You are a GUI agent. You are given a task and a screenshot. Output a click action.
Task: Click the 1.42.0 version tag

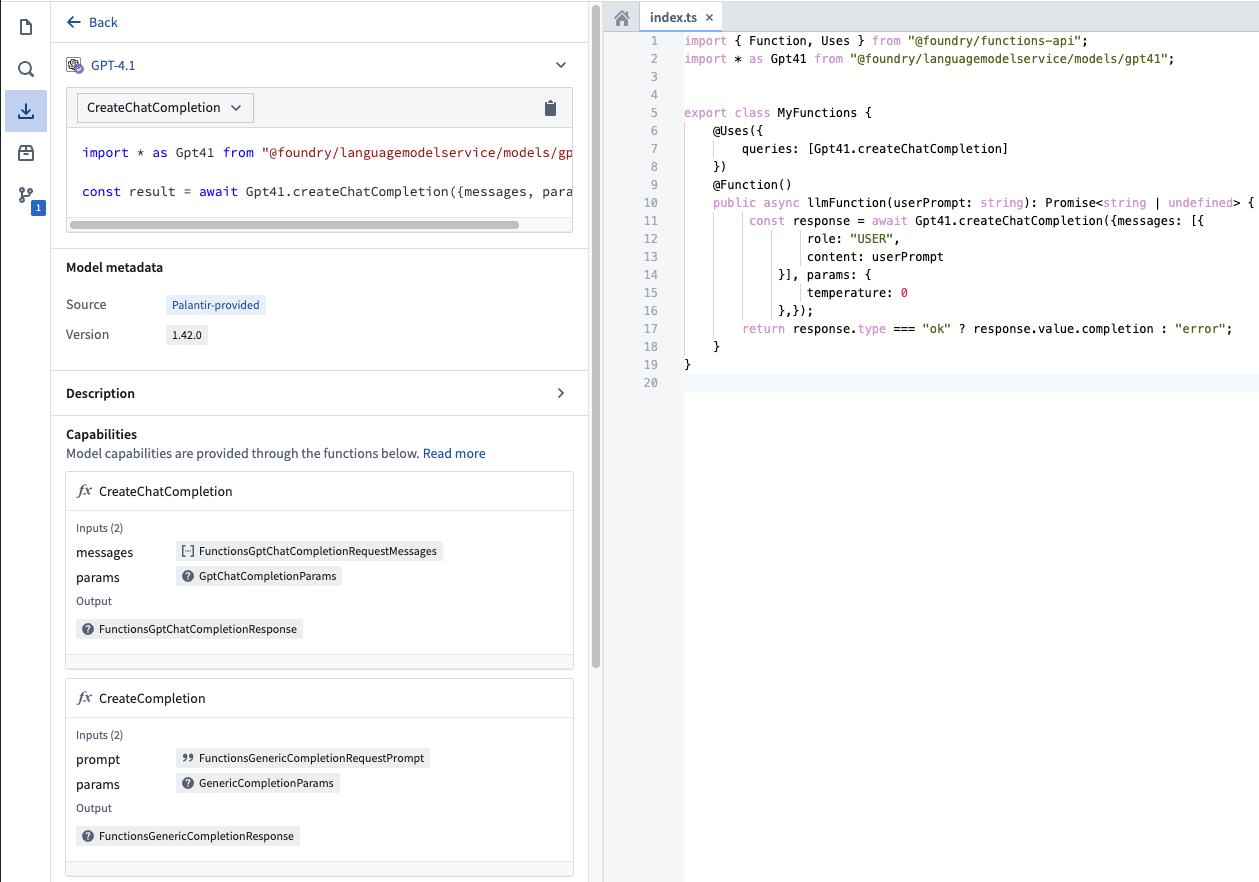pyautogui.click(x=187, y=335)
